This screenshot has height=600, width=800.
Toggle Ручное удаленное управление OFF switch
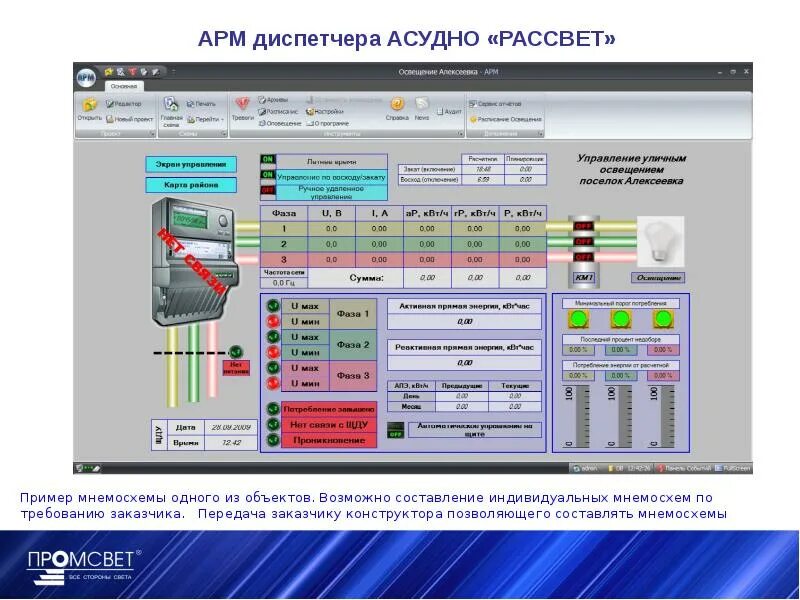(268, 190)
